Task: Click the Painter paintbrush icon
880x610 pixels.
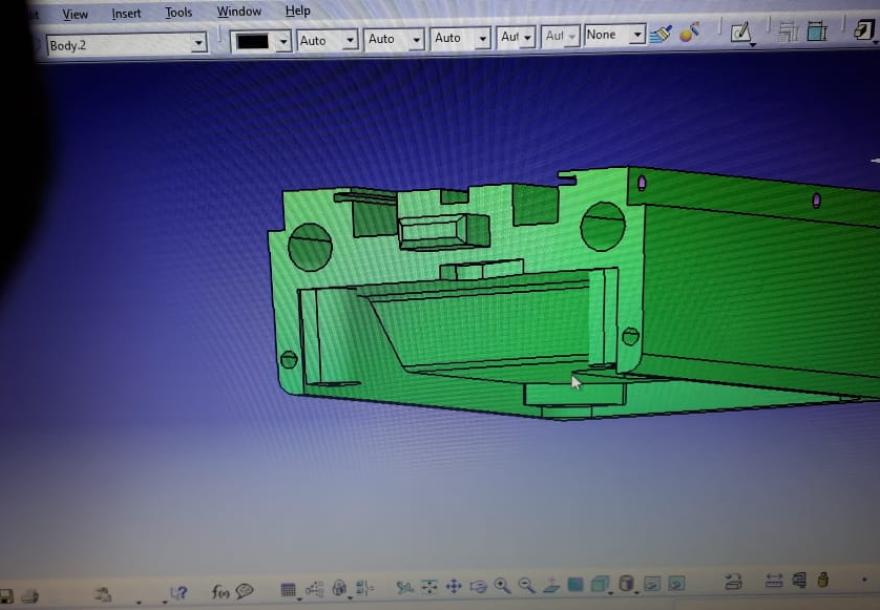Action: coord(661,34)
